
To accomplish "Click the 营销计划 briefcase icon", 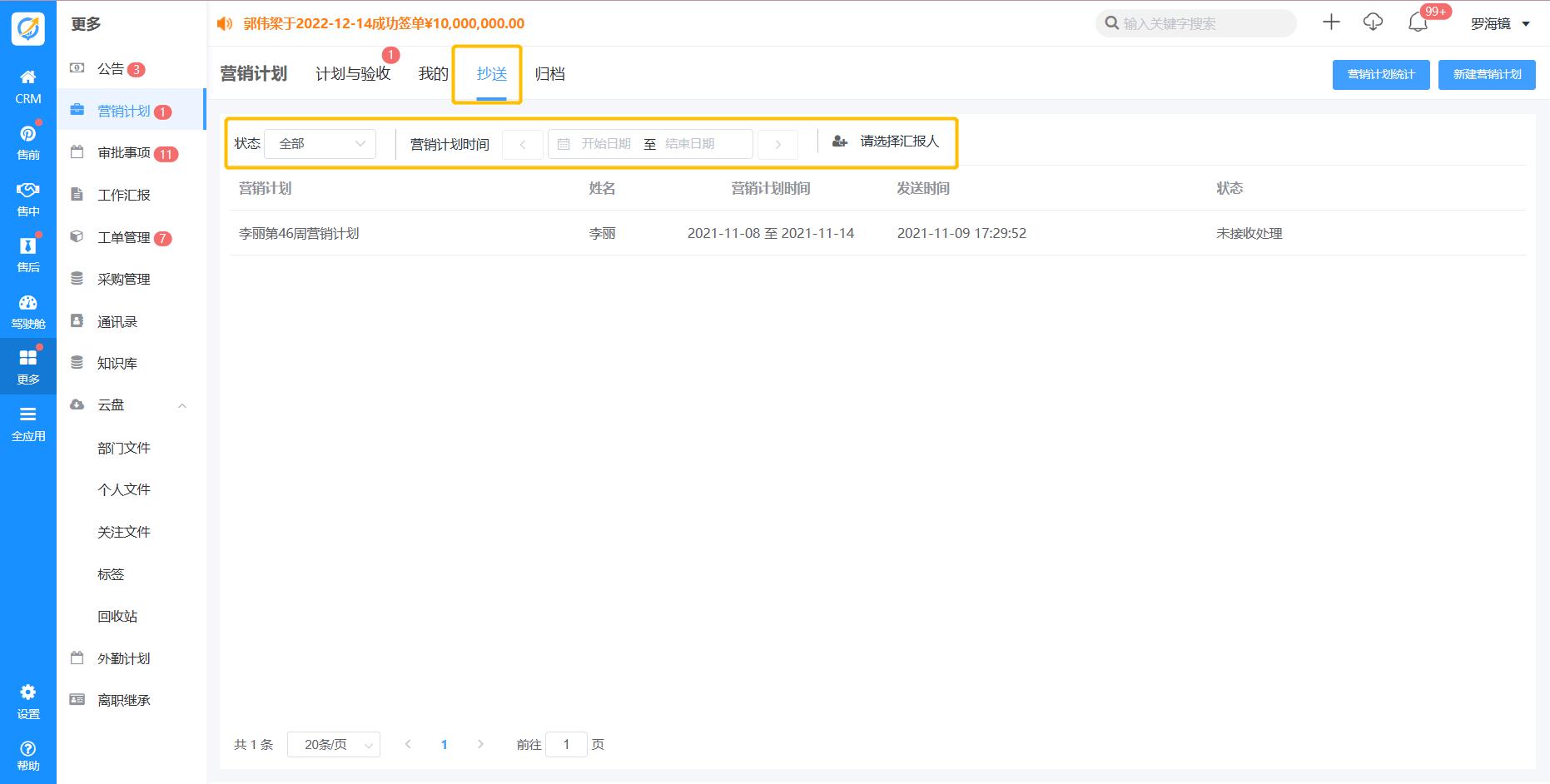I will (77, 110).
